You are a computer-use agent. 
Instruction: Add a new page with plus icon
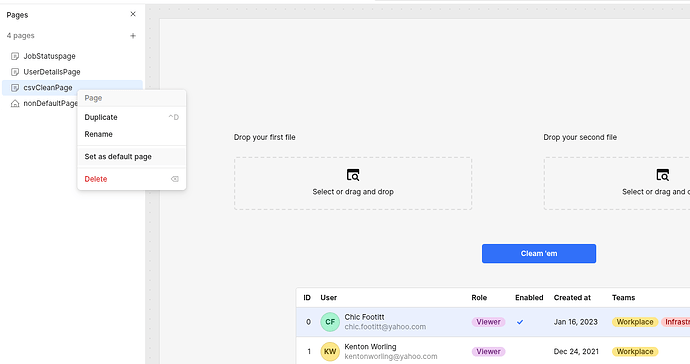133,36
